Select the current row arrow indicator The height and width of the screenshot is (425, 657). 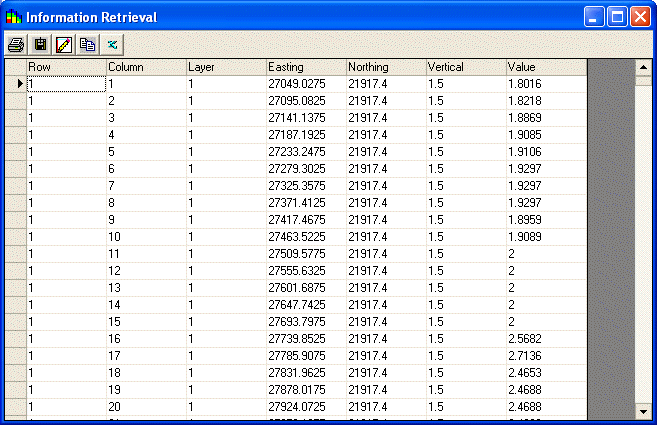click(x=16, y=84)
